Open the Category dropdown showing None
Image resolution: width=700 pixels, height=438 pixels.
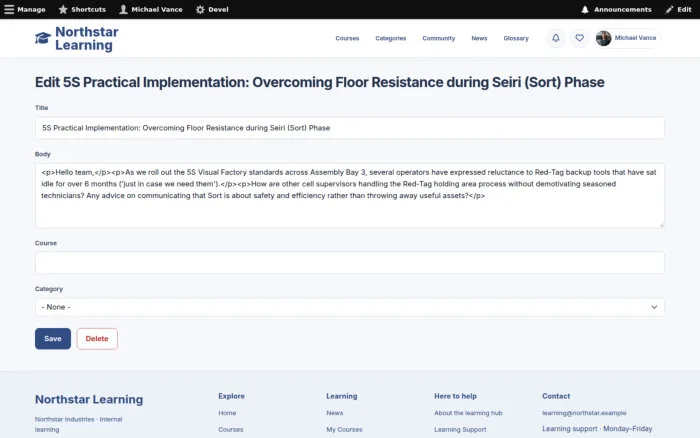pos(350,307)
